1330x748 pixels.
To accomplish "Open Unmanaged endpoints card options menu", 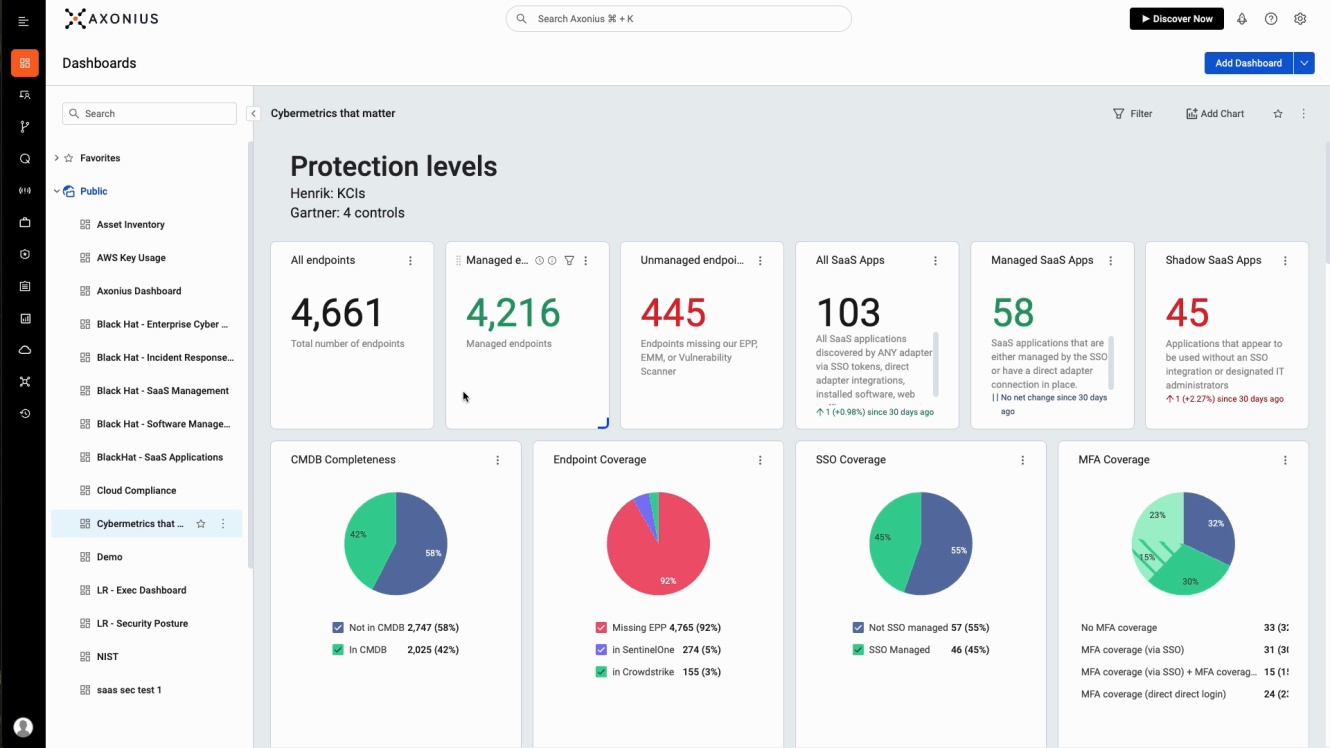I will click(x=760, y=261).
